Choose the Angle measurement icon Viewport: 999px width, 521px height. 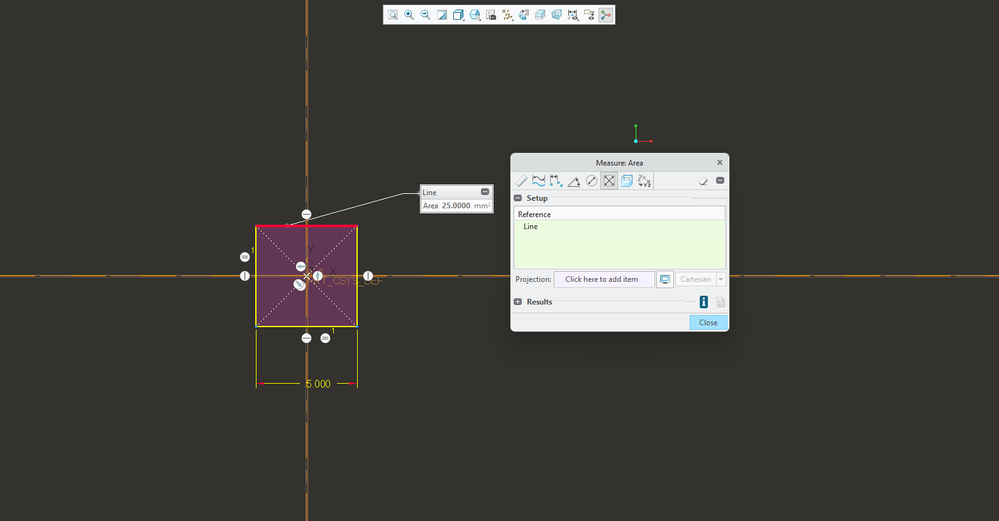pos(573,182)
